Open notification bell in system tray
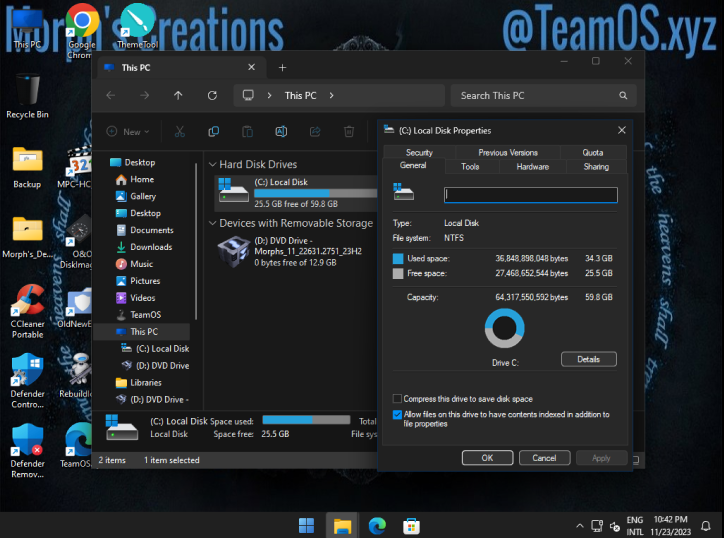 pos(706,526)
